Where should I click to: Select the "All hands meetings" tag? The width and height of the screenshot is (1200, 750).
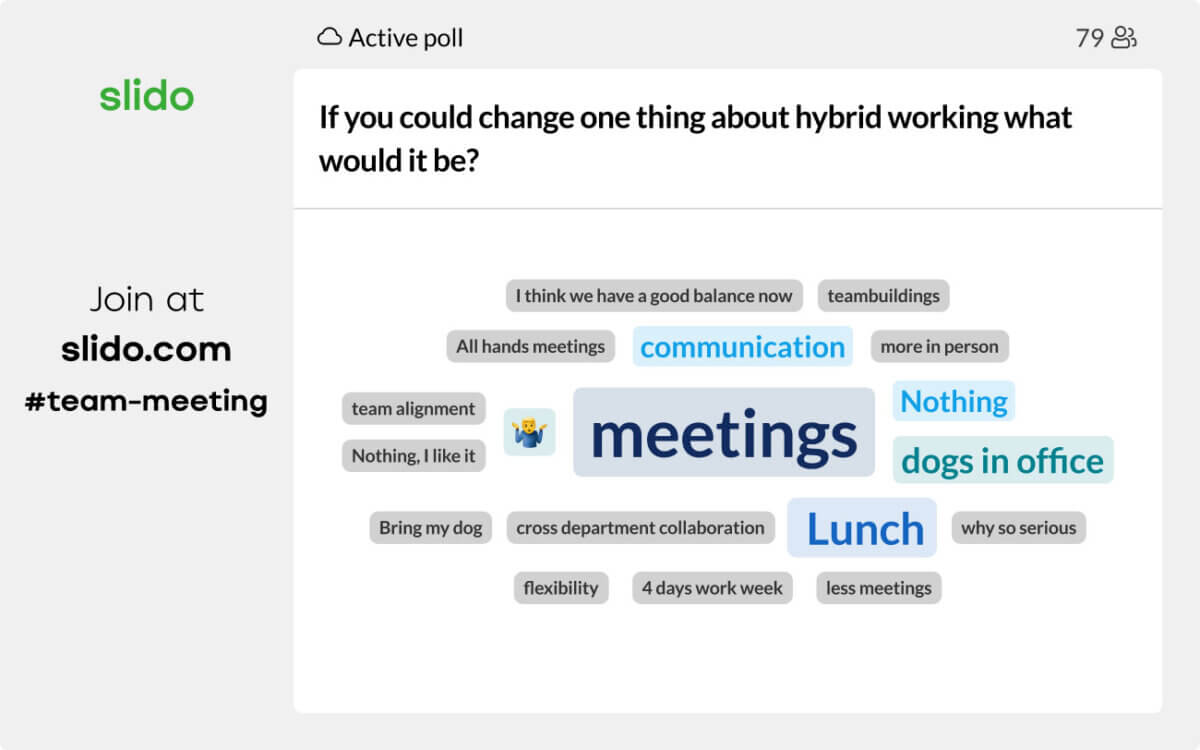[530, 347]
